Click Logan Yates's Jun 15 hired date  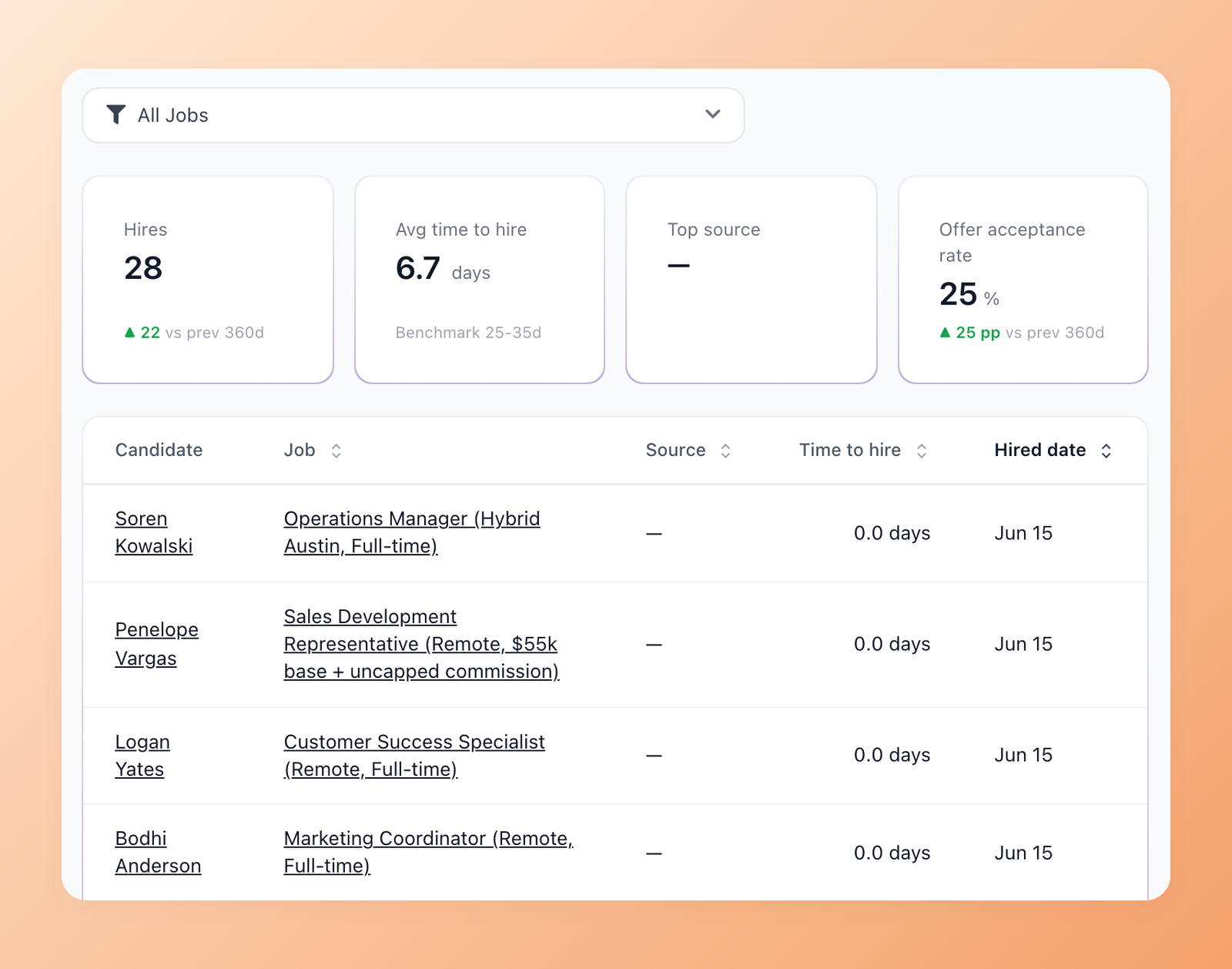(1023, 755)
